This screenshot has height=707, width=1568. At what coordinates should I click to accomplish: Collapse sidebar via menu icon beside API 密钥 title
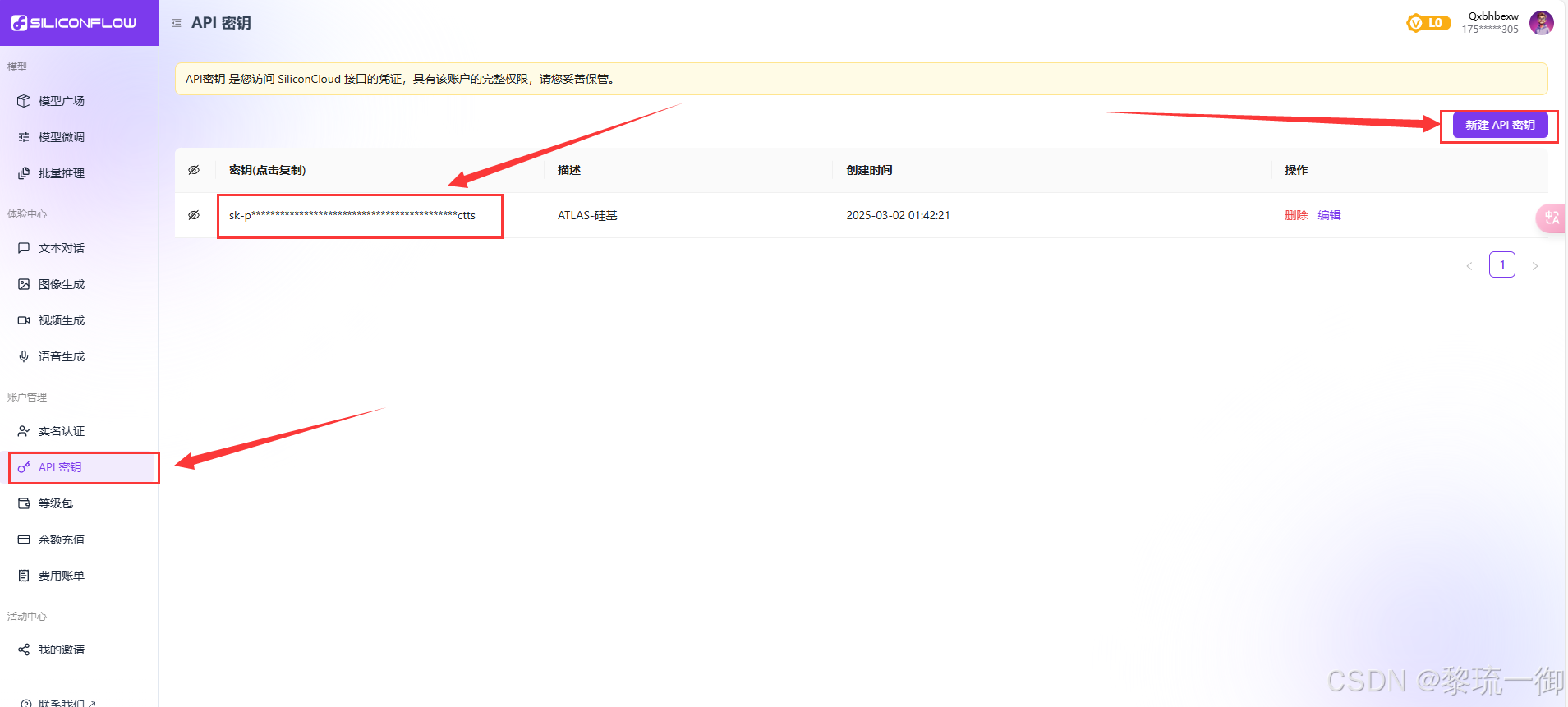177,23
